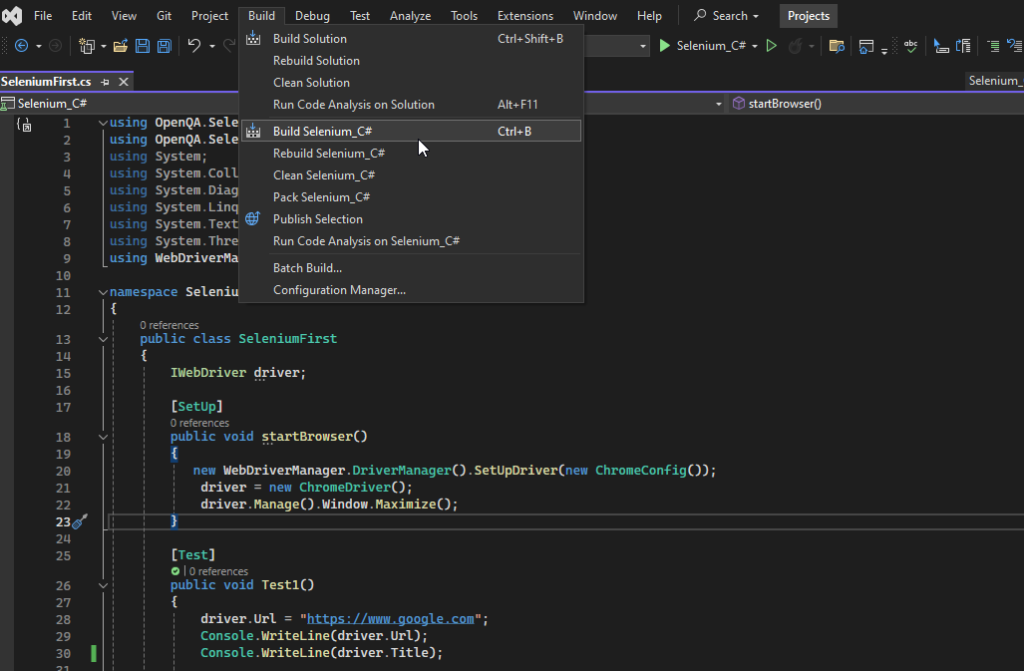Click the green test status icon beside Test1

click(175, 571)
